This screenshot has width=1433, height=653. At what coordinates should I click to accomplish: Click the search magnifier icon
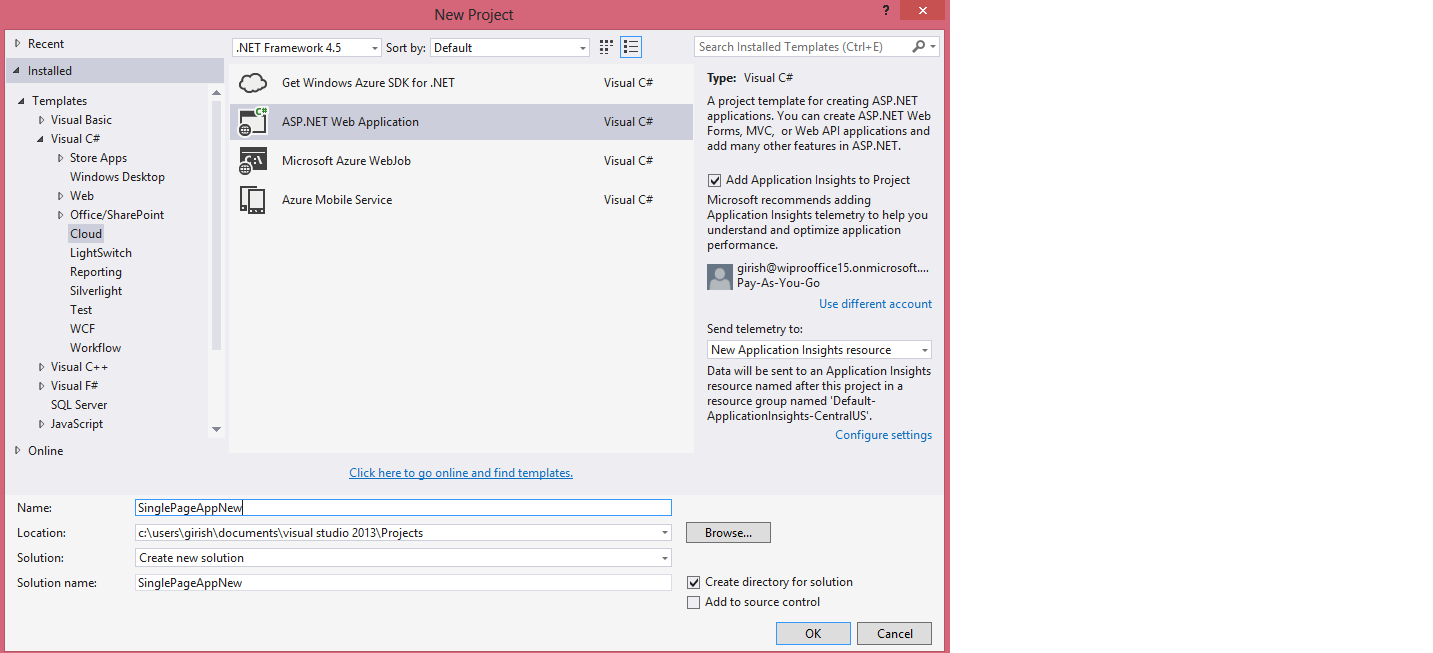[919, 47]
